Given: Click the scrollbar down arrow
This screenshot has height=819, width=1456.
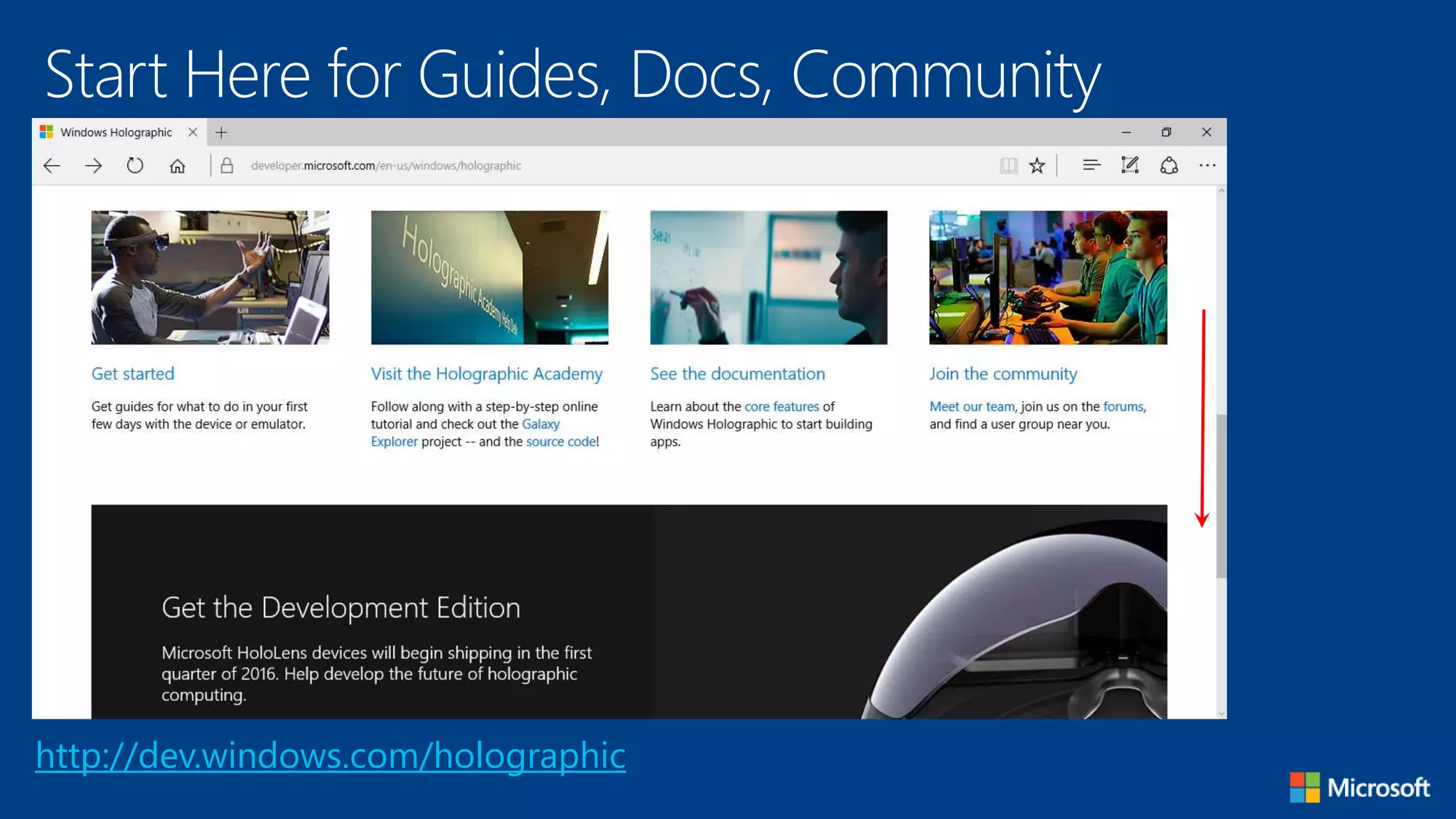Looking at the screenshot, I should point(1221,714).
